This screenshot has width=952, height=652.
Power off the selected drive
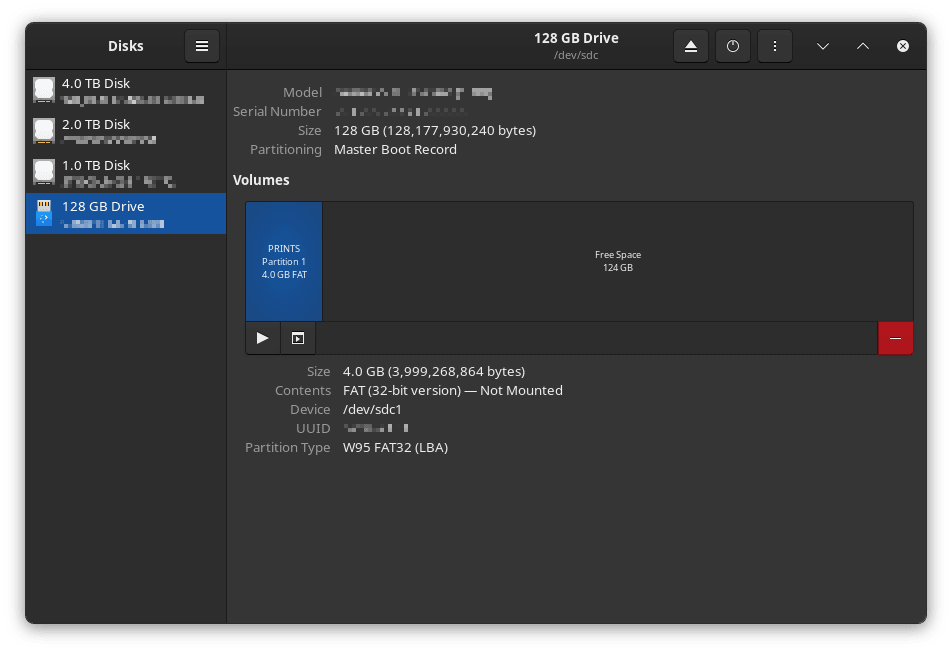(732, 46)
